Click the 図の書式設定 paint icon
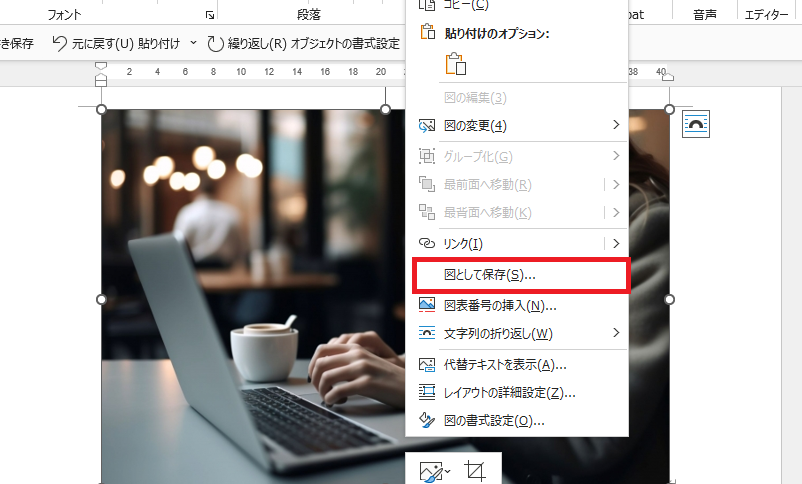 [x=427, y=421]
